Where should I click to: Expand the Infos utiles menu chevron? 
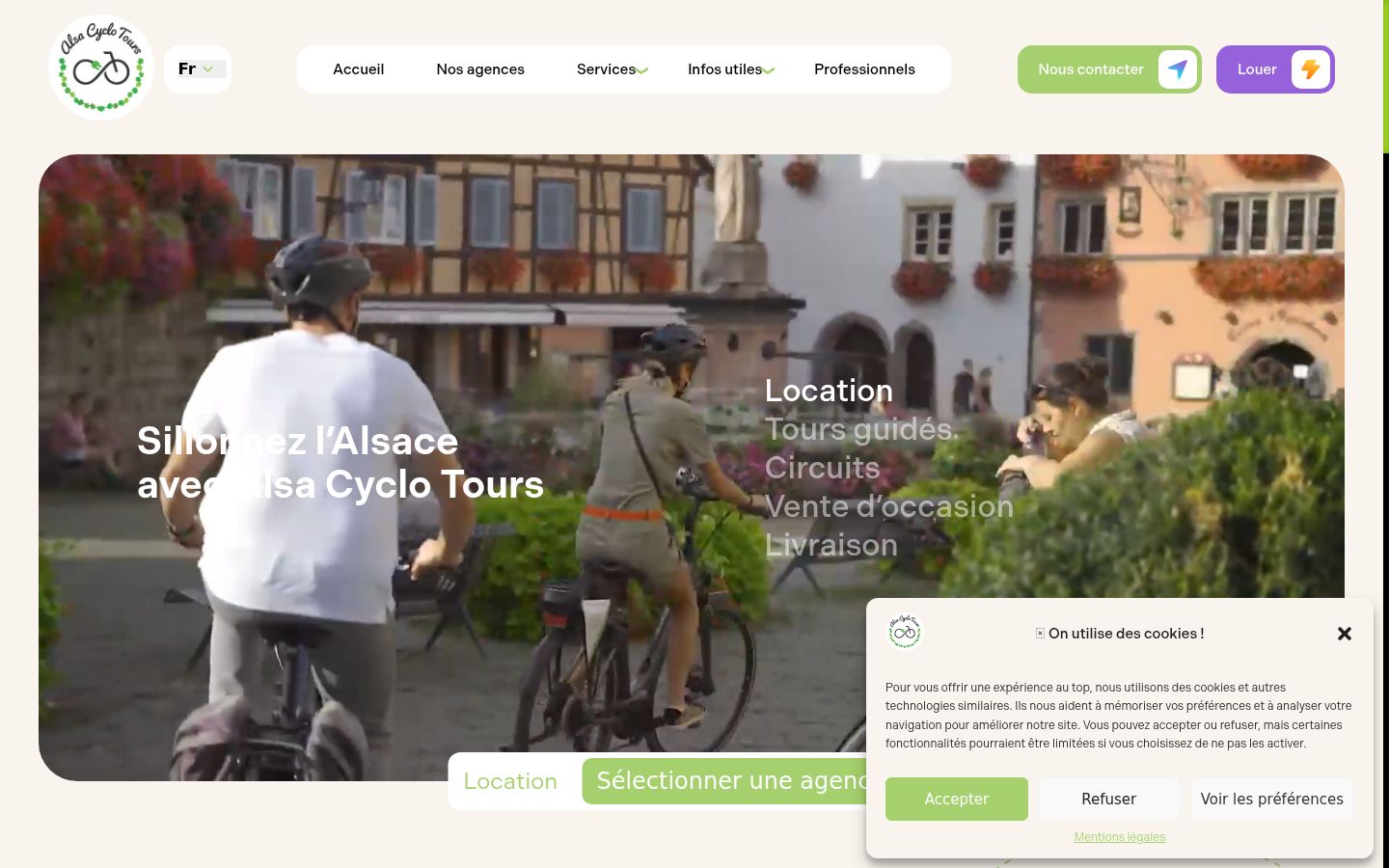point(769,70)
